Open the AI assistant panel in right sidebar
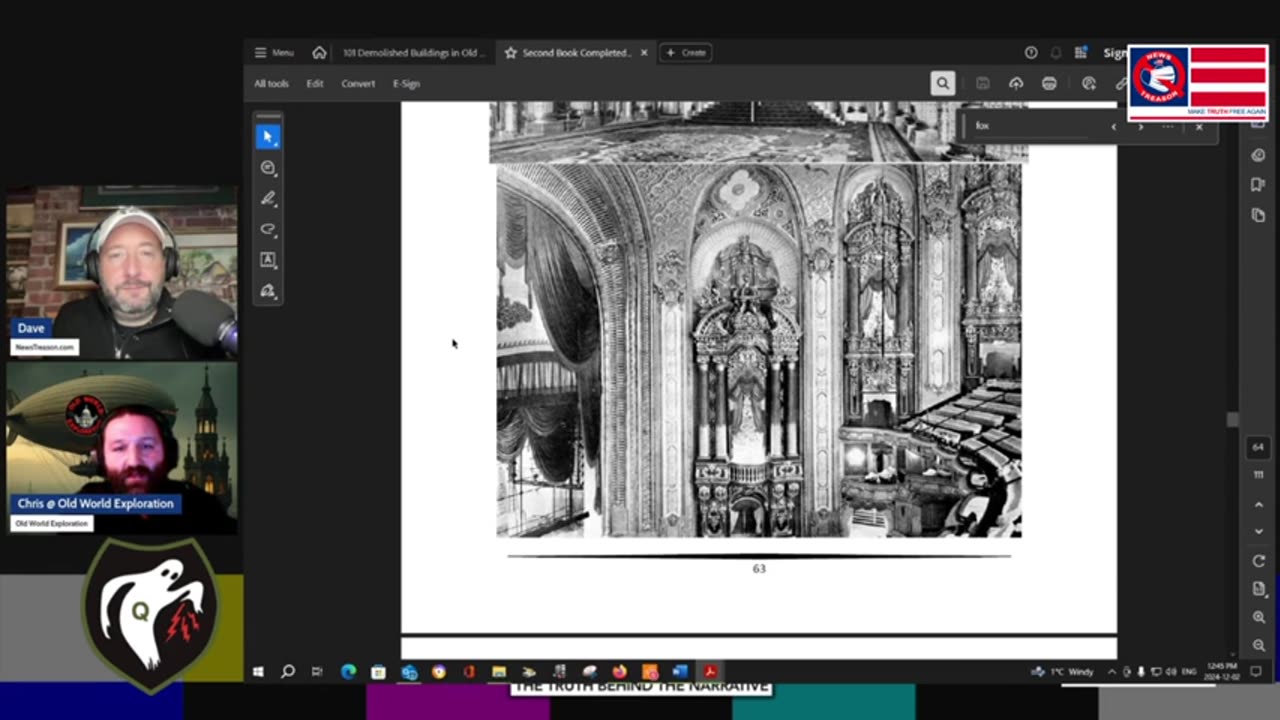This screenshot has height=720, width=1280. [x=1258, y=155]
